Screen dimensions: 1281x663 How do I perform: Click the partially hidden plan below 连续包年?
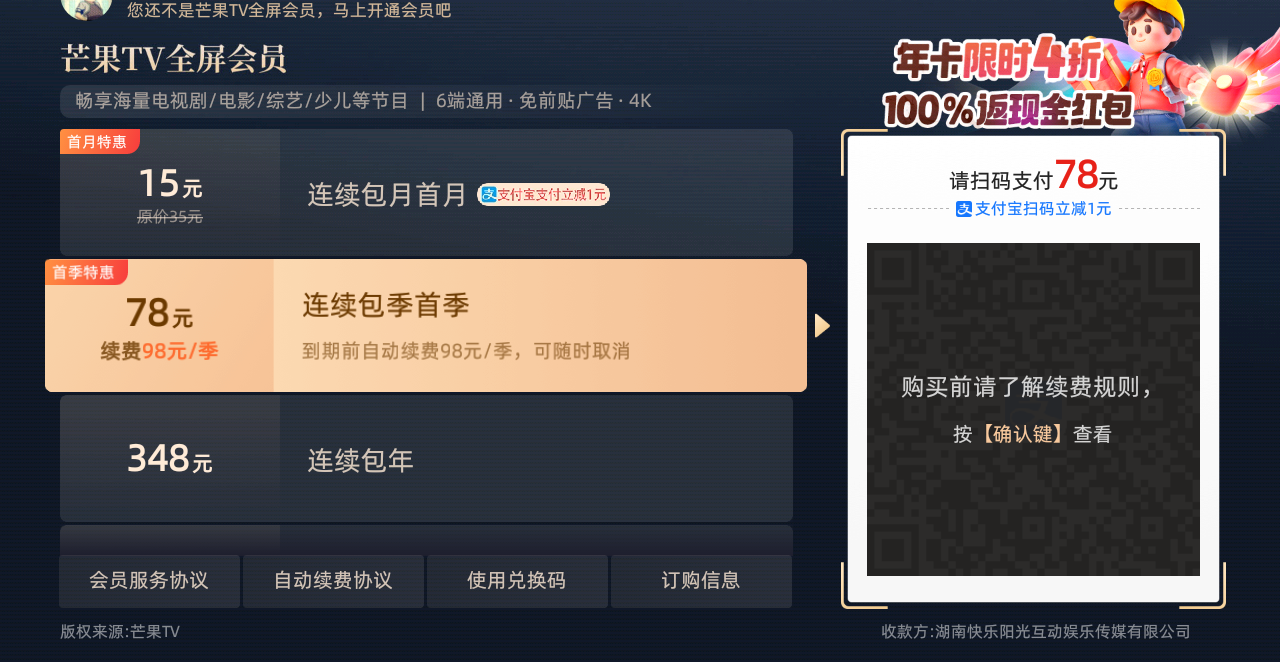point(426,540)
